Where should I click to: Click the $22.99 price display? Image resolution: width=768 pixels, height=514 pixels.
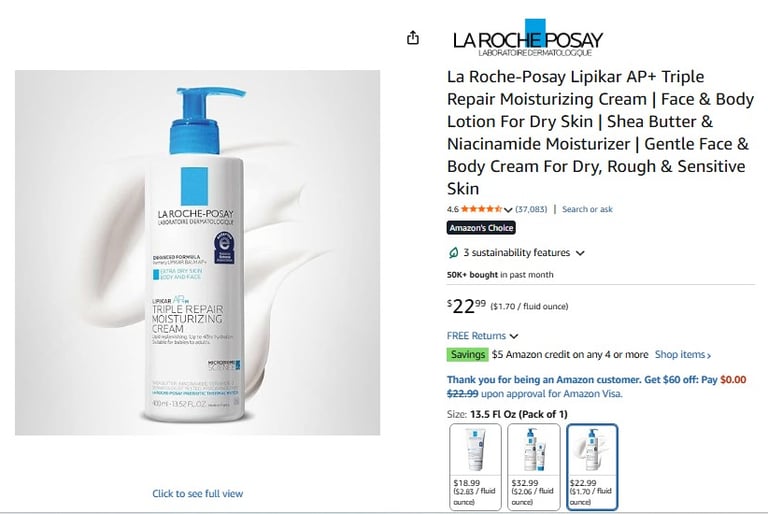click(466, 306)
